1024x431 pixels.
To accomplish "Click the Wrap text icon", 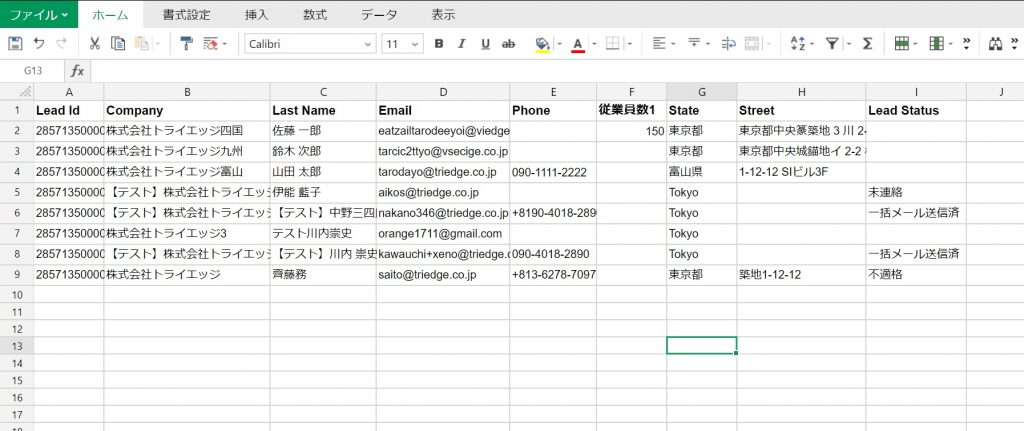I will click(728, 44).
